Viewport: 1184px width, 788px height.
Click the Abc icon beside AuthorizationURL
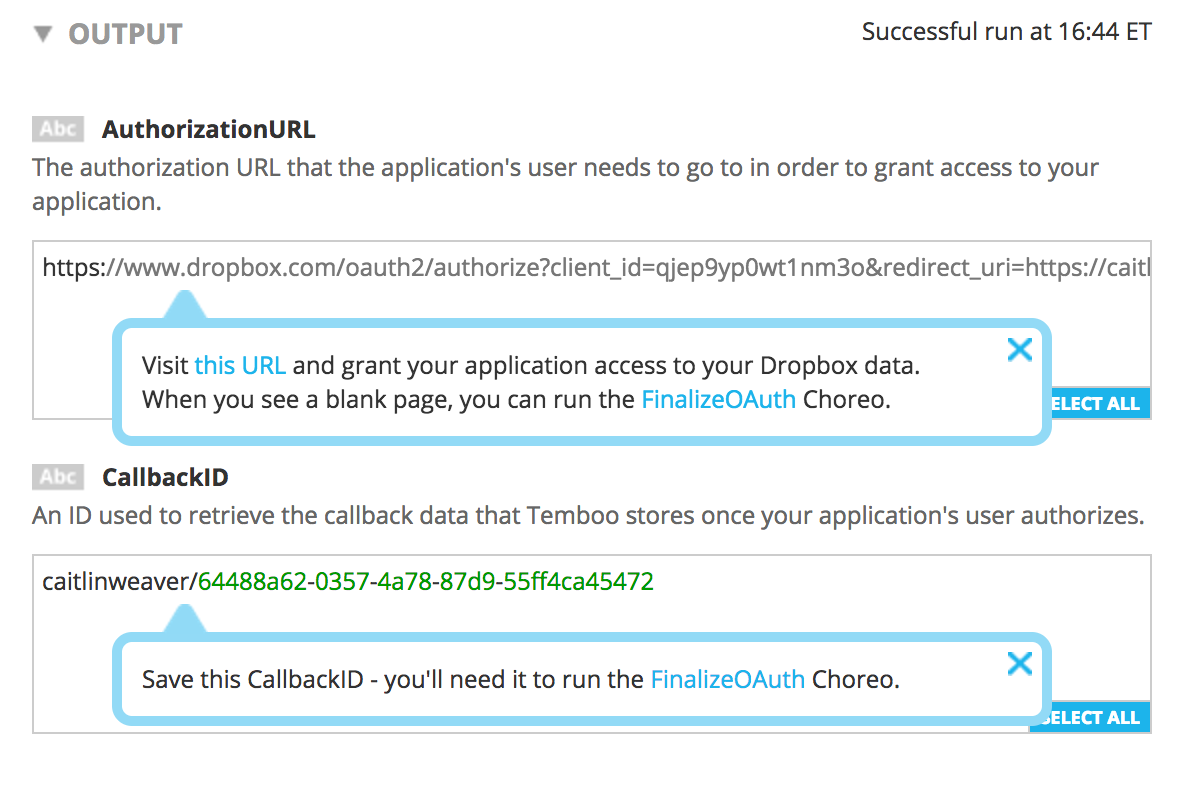click(57, 129)
